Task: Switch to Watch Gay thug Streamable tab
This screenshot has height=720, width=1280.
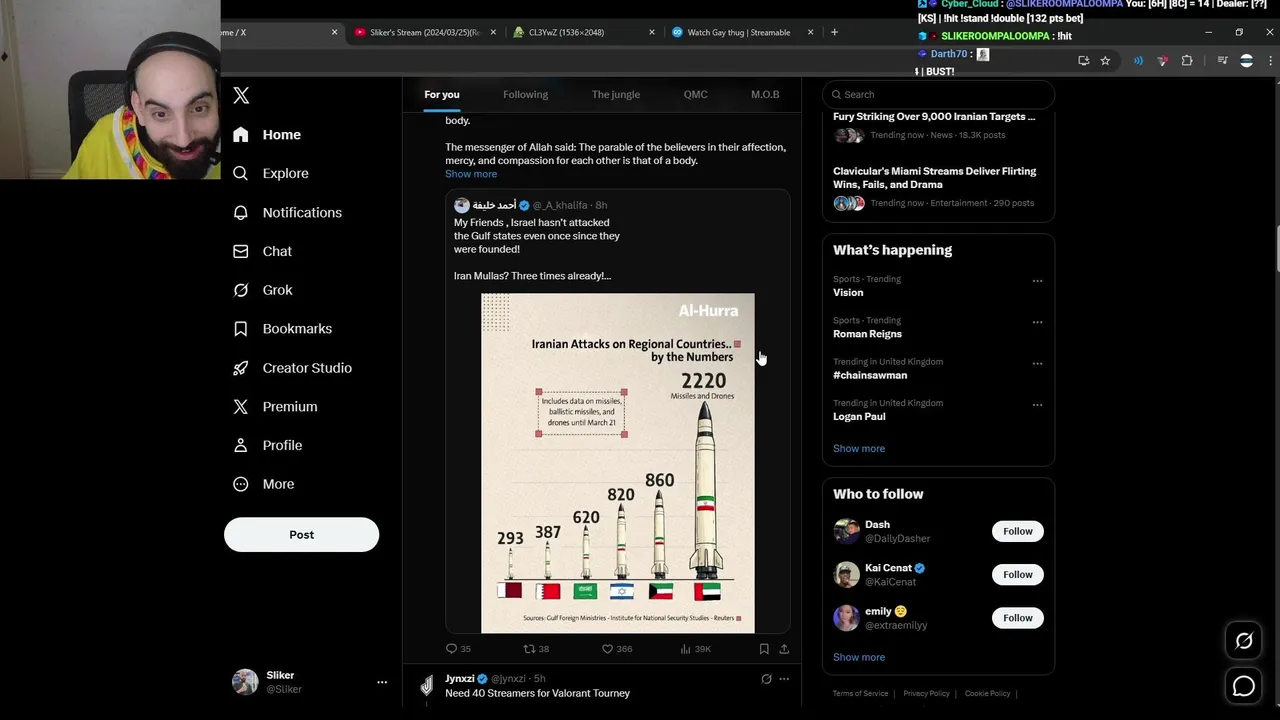Action: (x=742, y=32)
